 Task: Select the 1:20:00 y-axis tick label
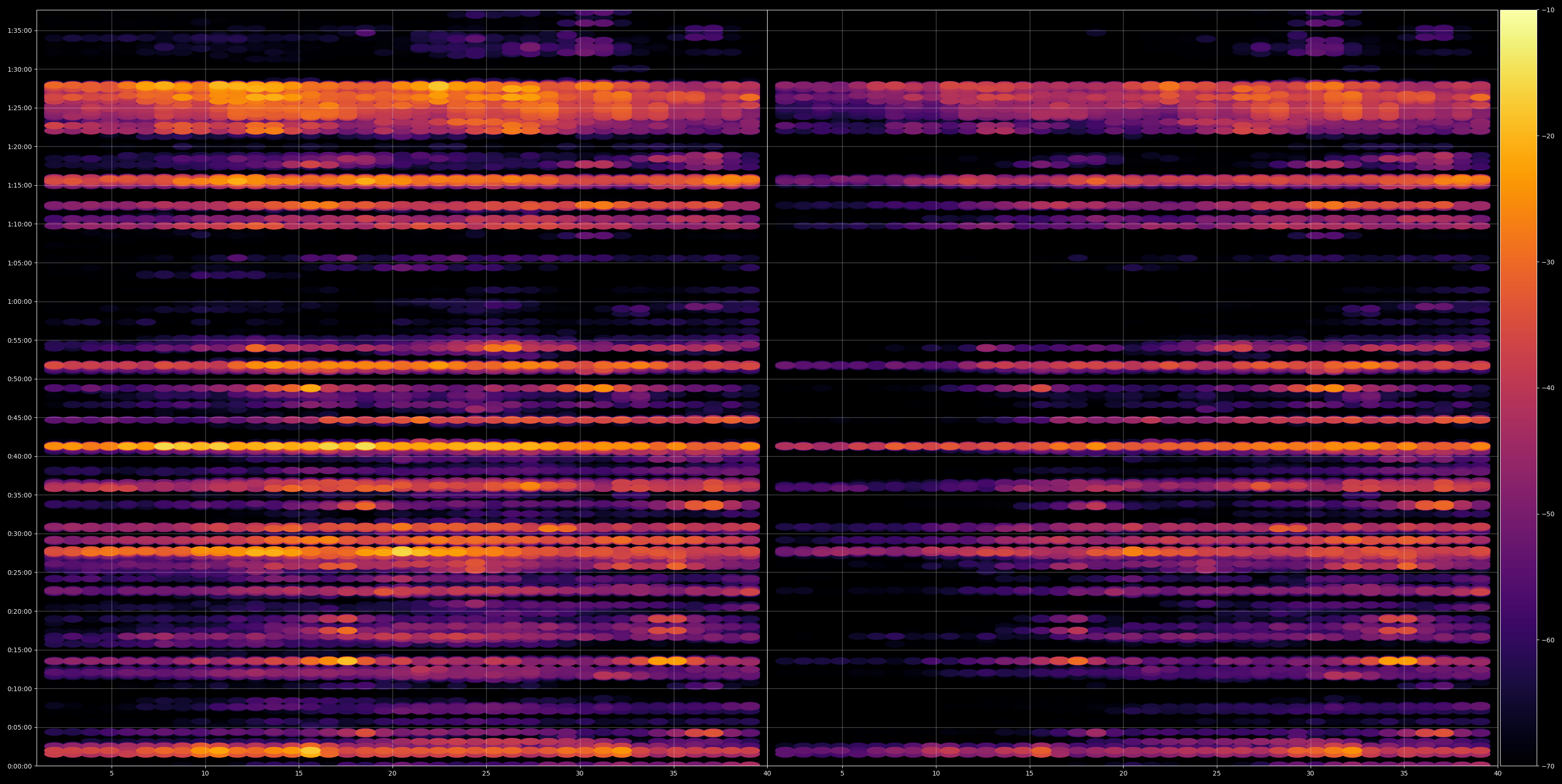[19, 147]
